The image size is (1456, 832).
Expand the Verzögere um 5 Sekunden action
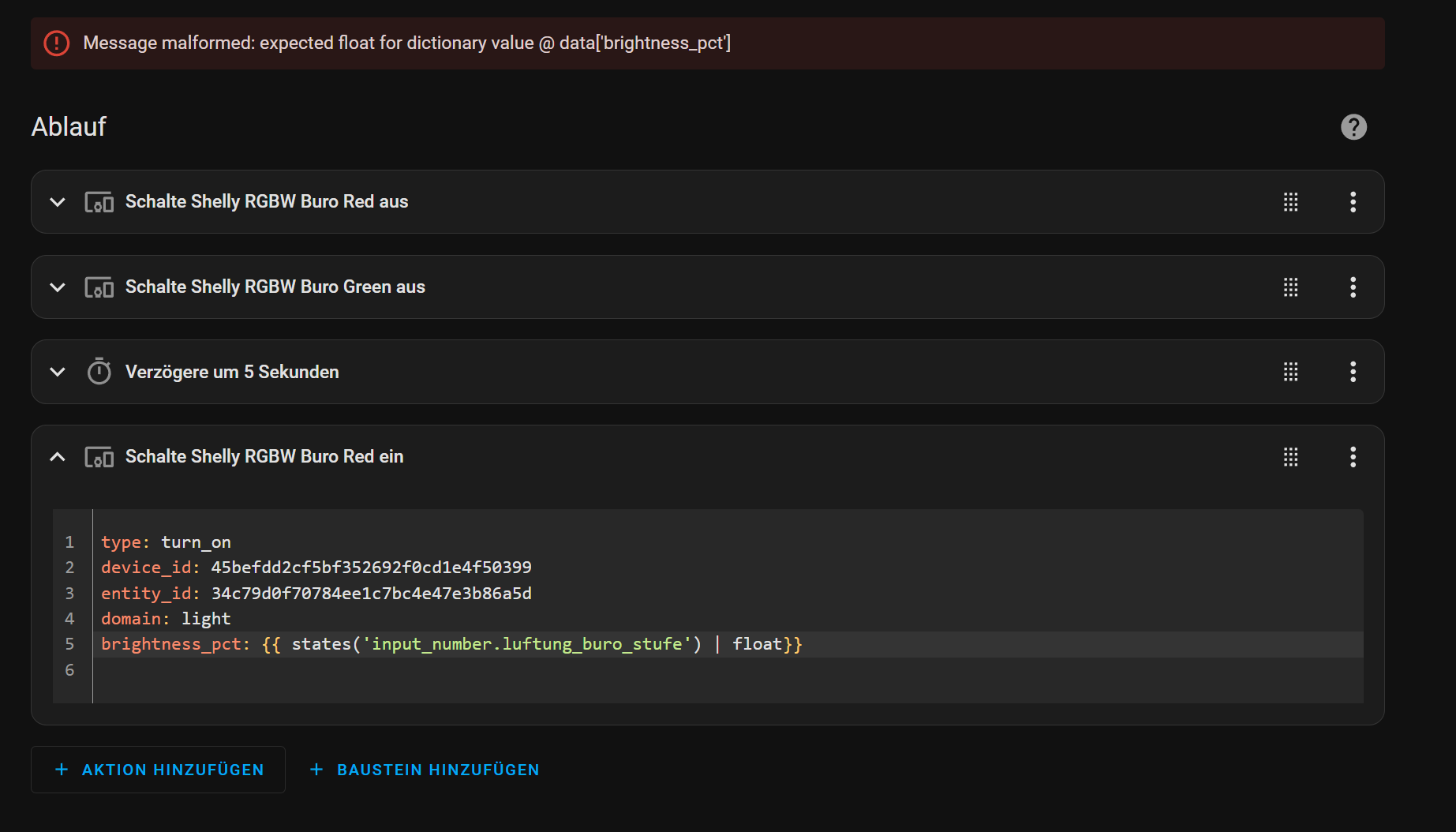(58, 372)
